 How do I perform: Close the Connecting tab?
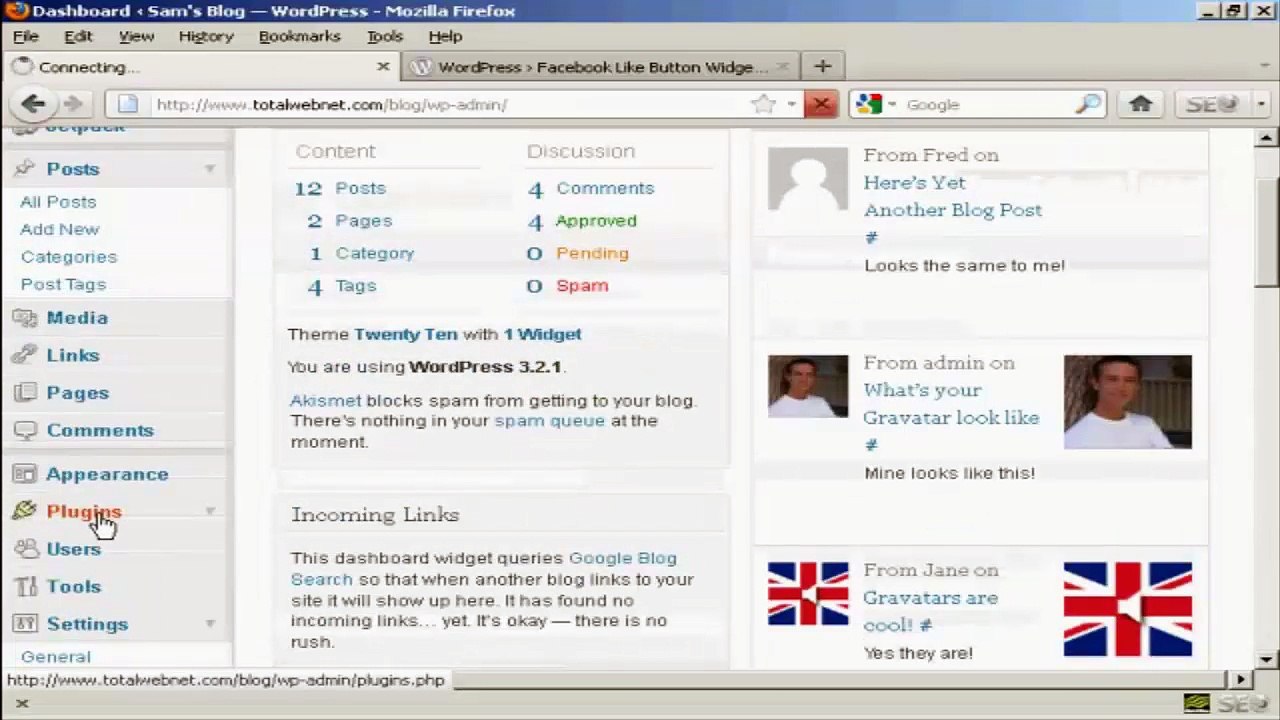click(x=383, y=66)
